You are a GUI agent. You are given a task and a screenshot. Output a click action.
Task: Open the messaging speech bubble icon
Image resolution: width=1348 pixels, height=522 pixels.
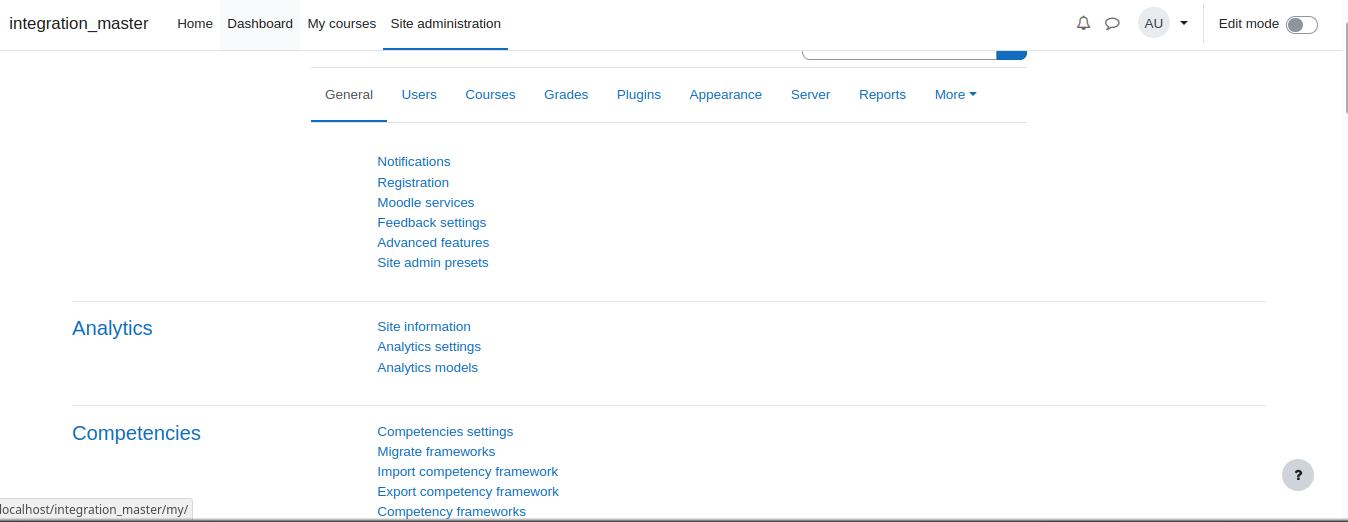coord(1112,23)
